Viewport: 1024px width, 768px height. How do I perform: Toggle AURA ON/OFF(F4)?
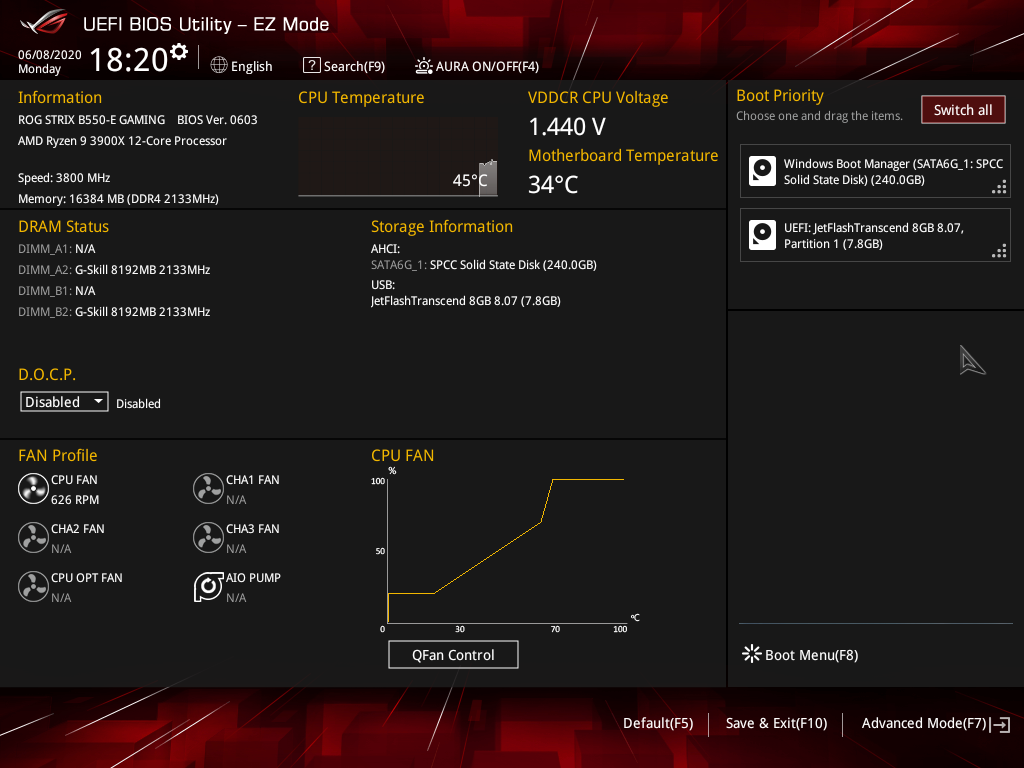click(x=487, y=66)
